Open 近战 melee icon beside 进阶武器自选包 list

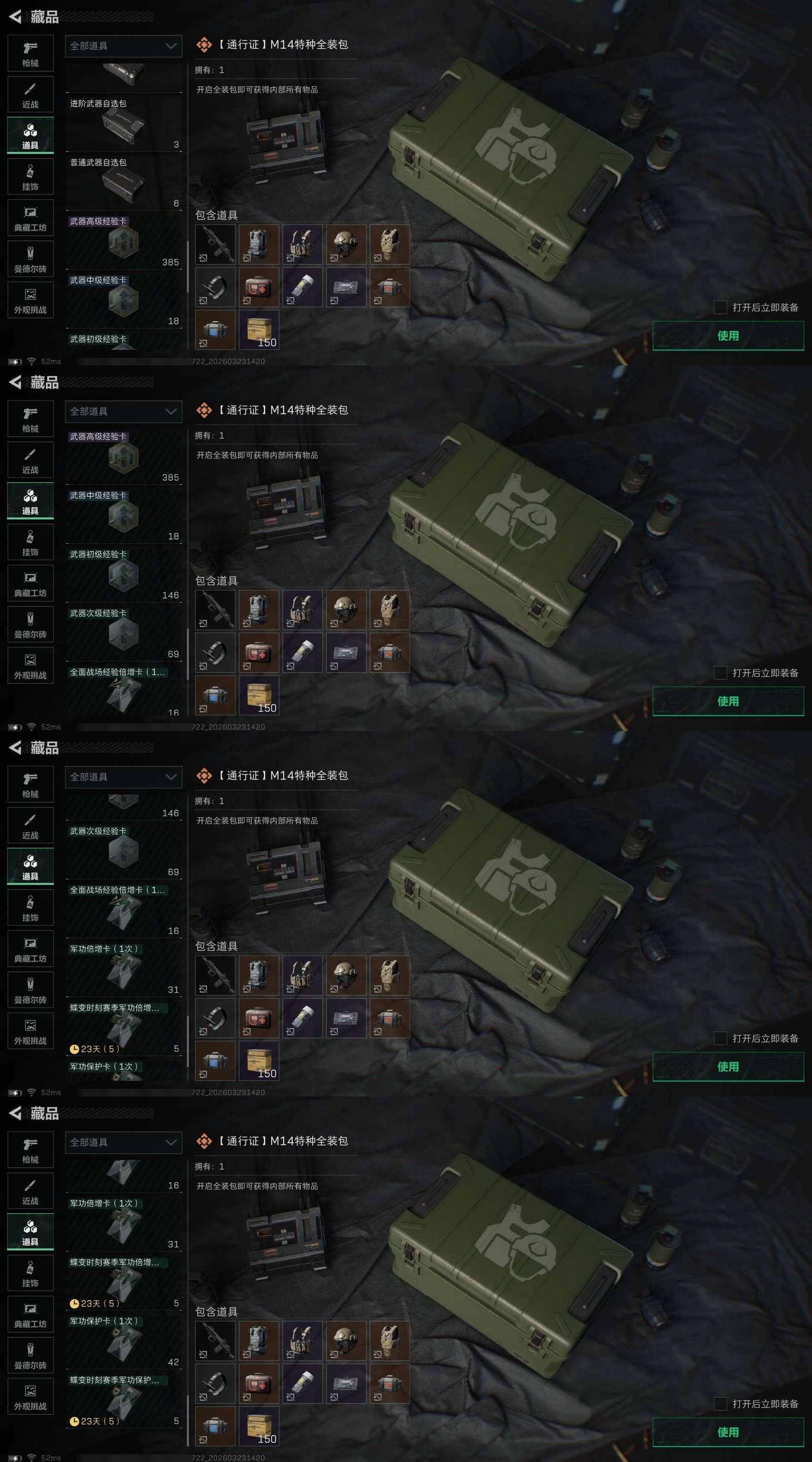(x=30, y=94)
